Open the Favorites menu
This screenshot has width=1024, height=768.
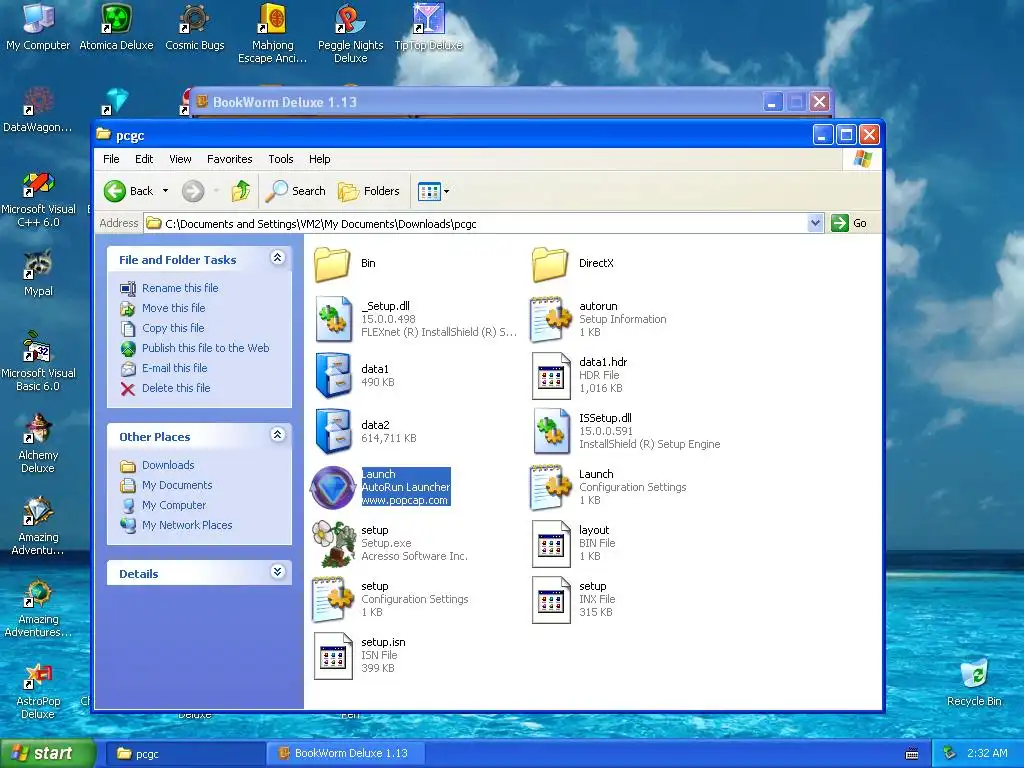click(x=229, y=159)
